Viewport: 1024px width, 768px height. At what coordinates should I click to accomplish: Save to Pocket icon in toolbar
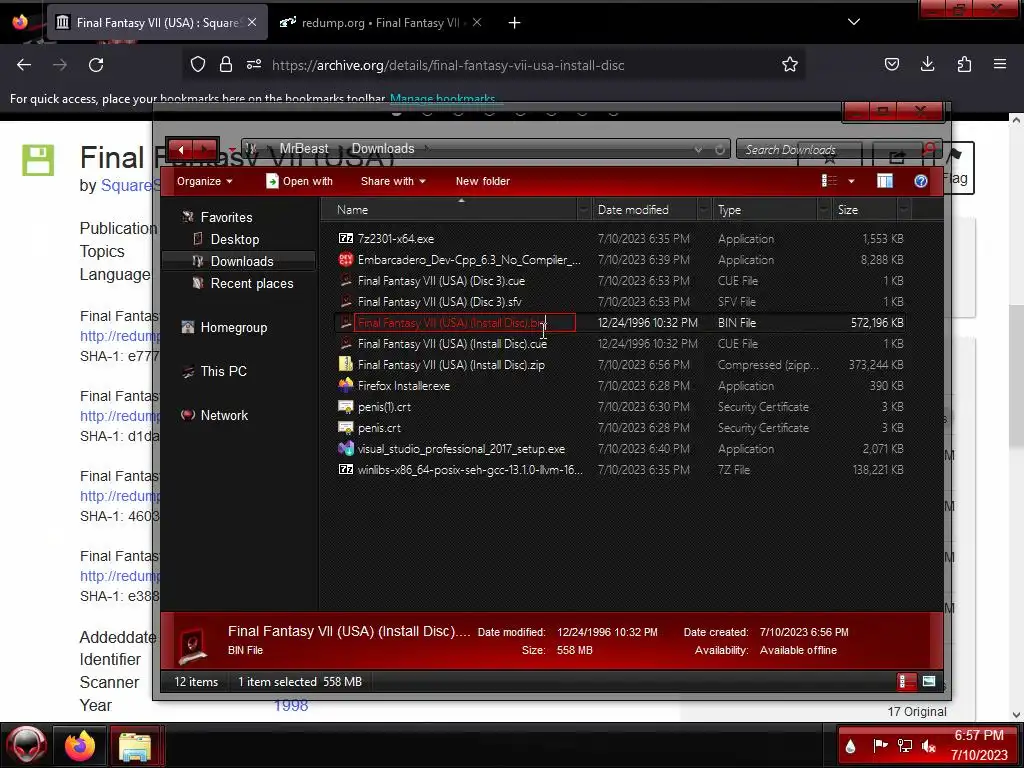tap(891, 64)
